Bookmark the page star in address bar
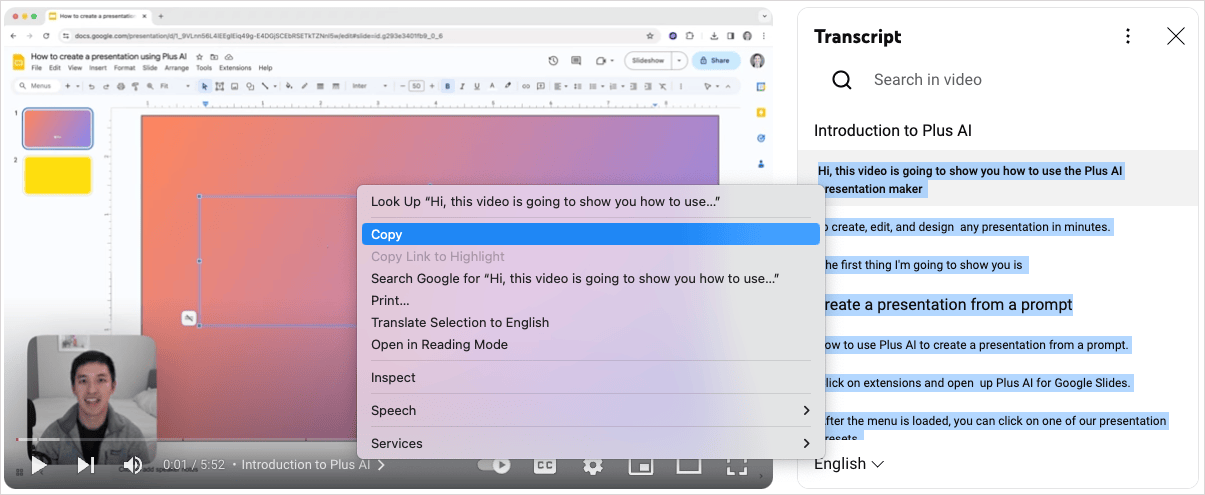Screen dimensions: 1205x495 point(651,35)
